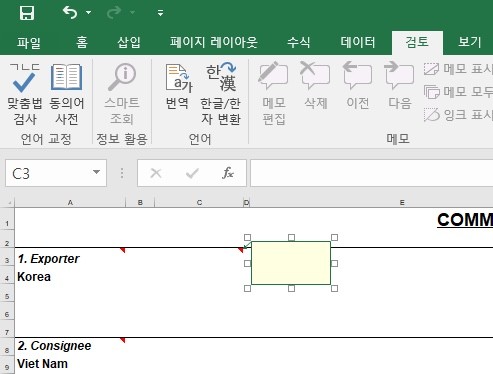
Task: Expand the Name Box dropdown arrow
Action: point(97,173)
